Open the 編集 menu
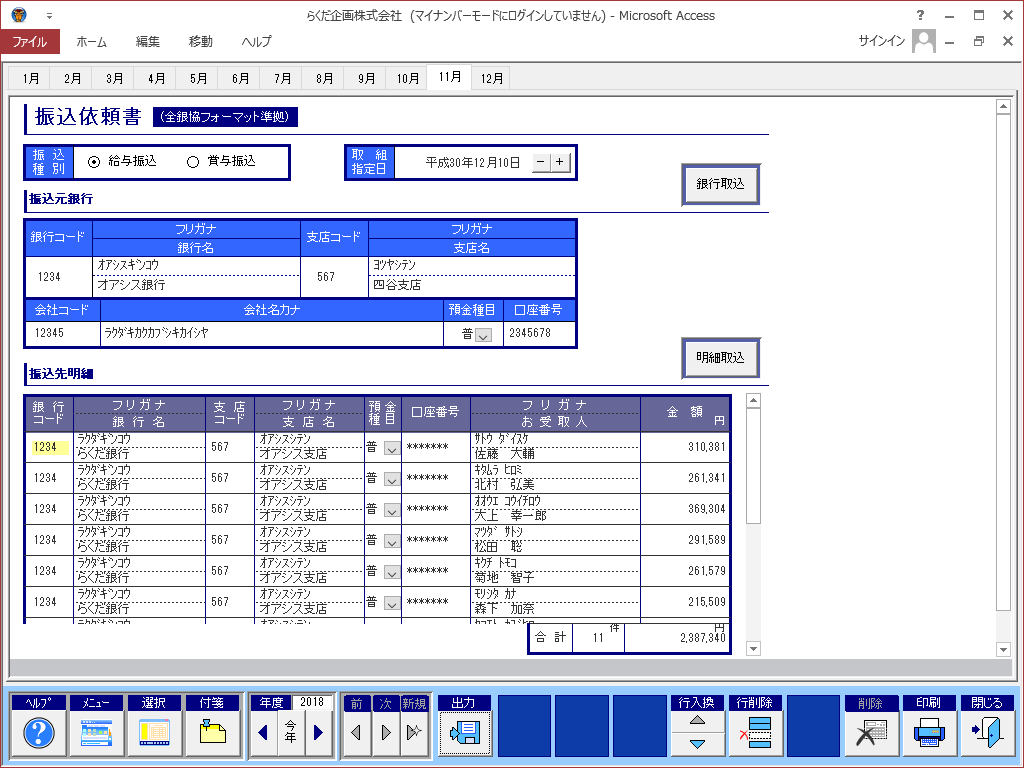The width and height of the screenshot is (1024, 768). click(x=148, y=42)
